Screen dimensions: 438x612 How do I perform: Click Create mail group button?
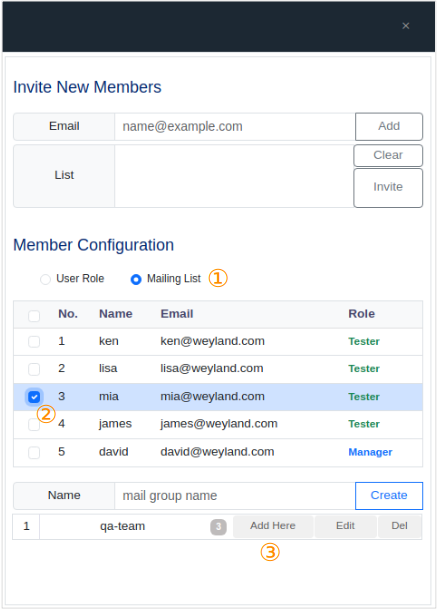[x=389, y=496]
